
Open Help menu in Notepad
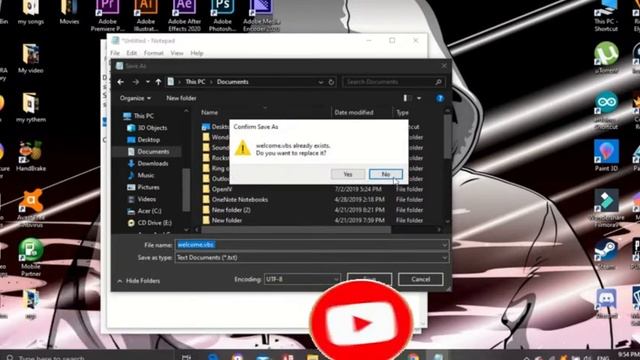point(197,53)
